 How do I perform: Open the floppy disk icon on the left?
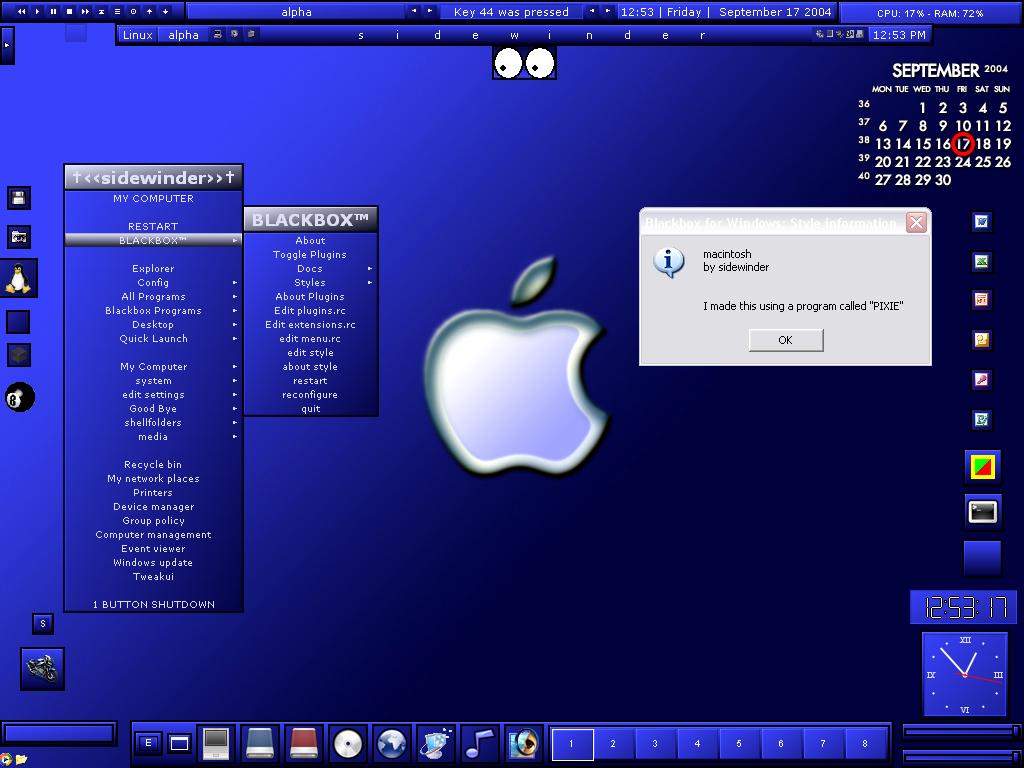[x=18, y=198]
